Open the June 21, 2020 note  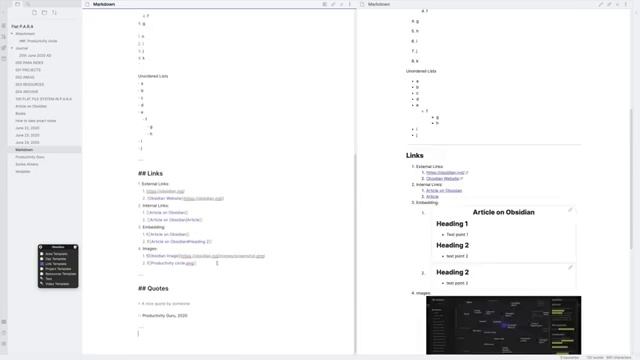27,128
